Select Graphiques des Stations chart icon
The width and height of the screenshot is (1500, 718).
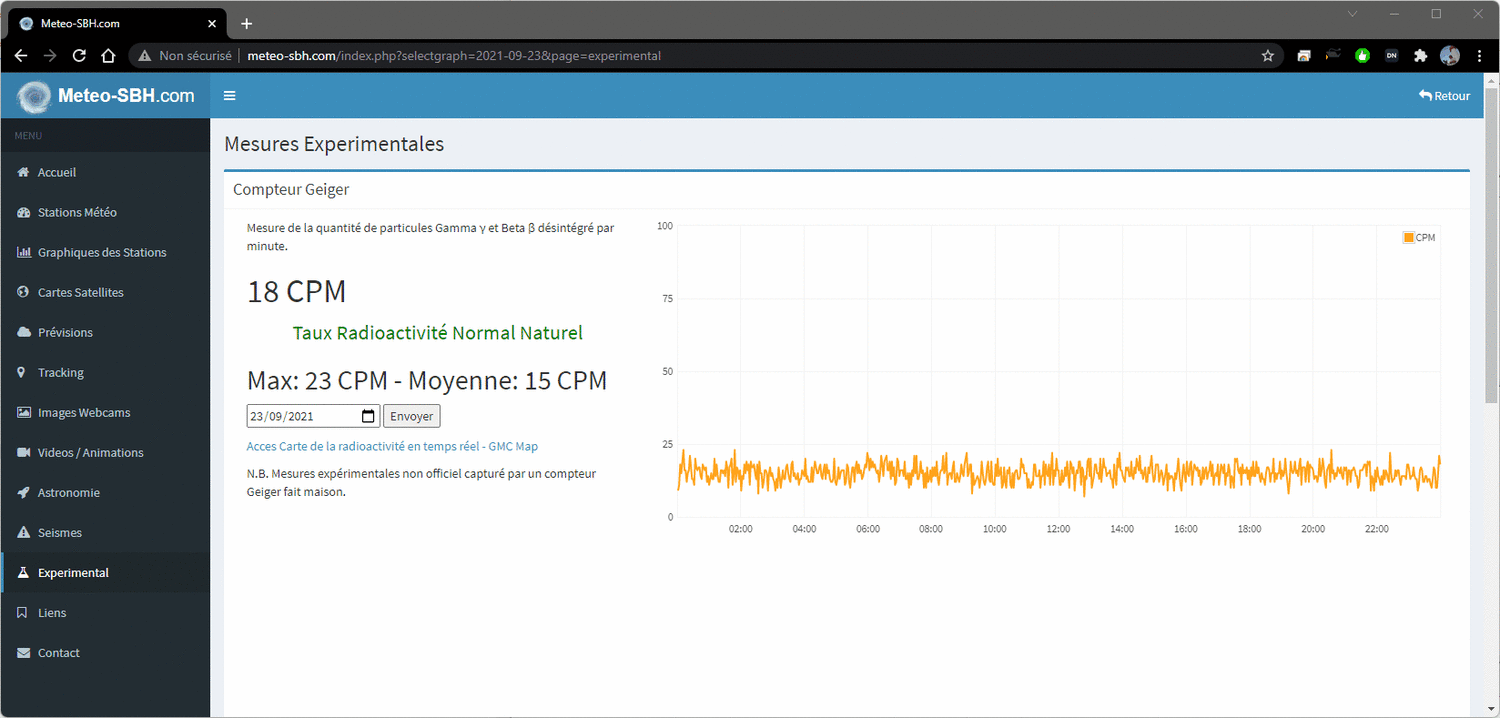click(x=23, y=253)
